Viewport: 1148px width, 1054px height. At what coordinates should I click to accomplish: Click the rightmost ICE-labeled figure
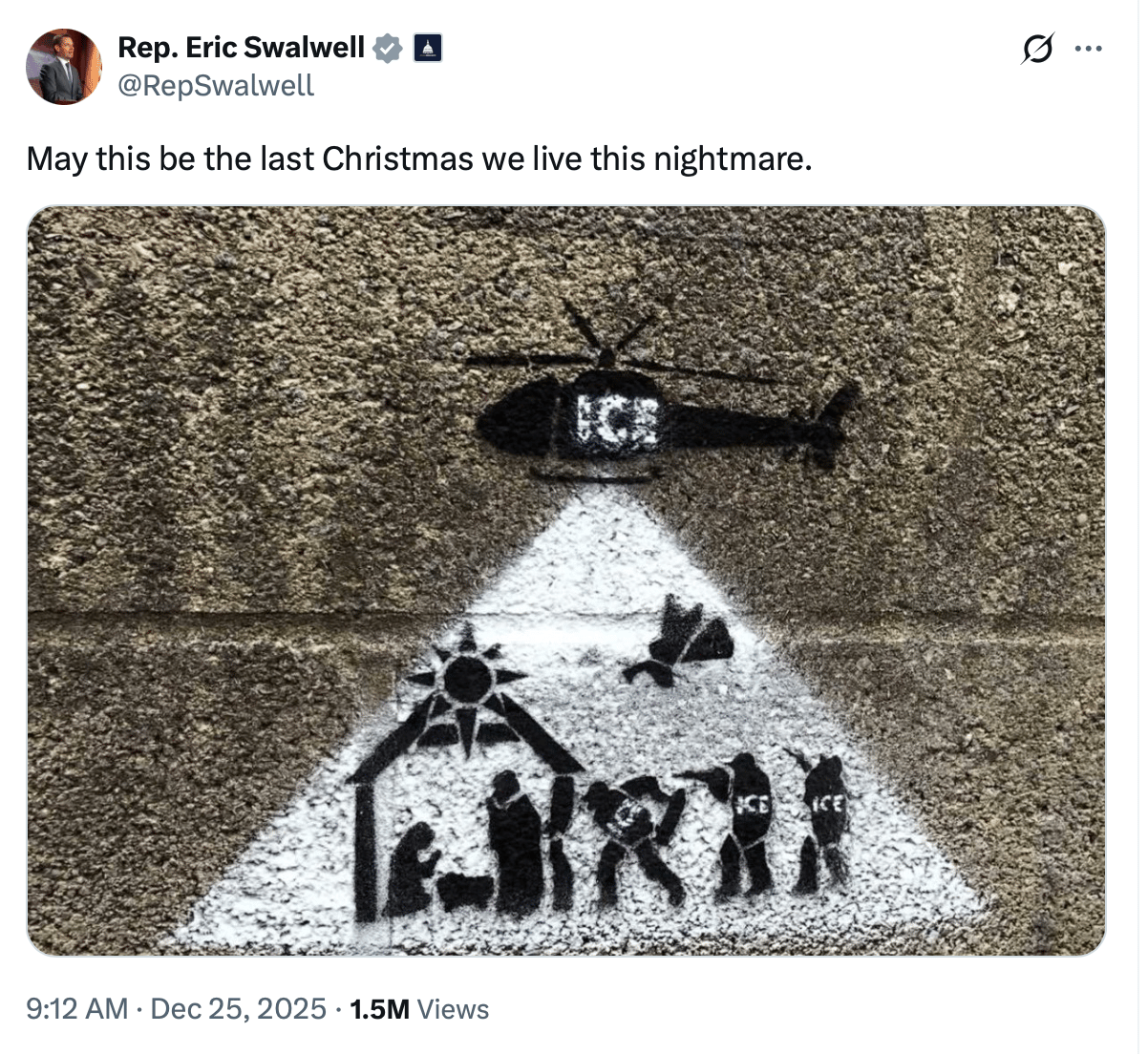[821, 819]
